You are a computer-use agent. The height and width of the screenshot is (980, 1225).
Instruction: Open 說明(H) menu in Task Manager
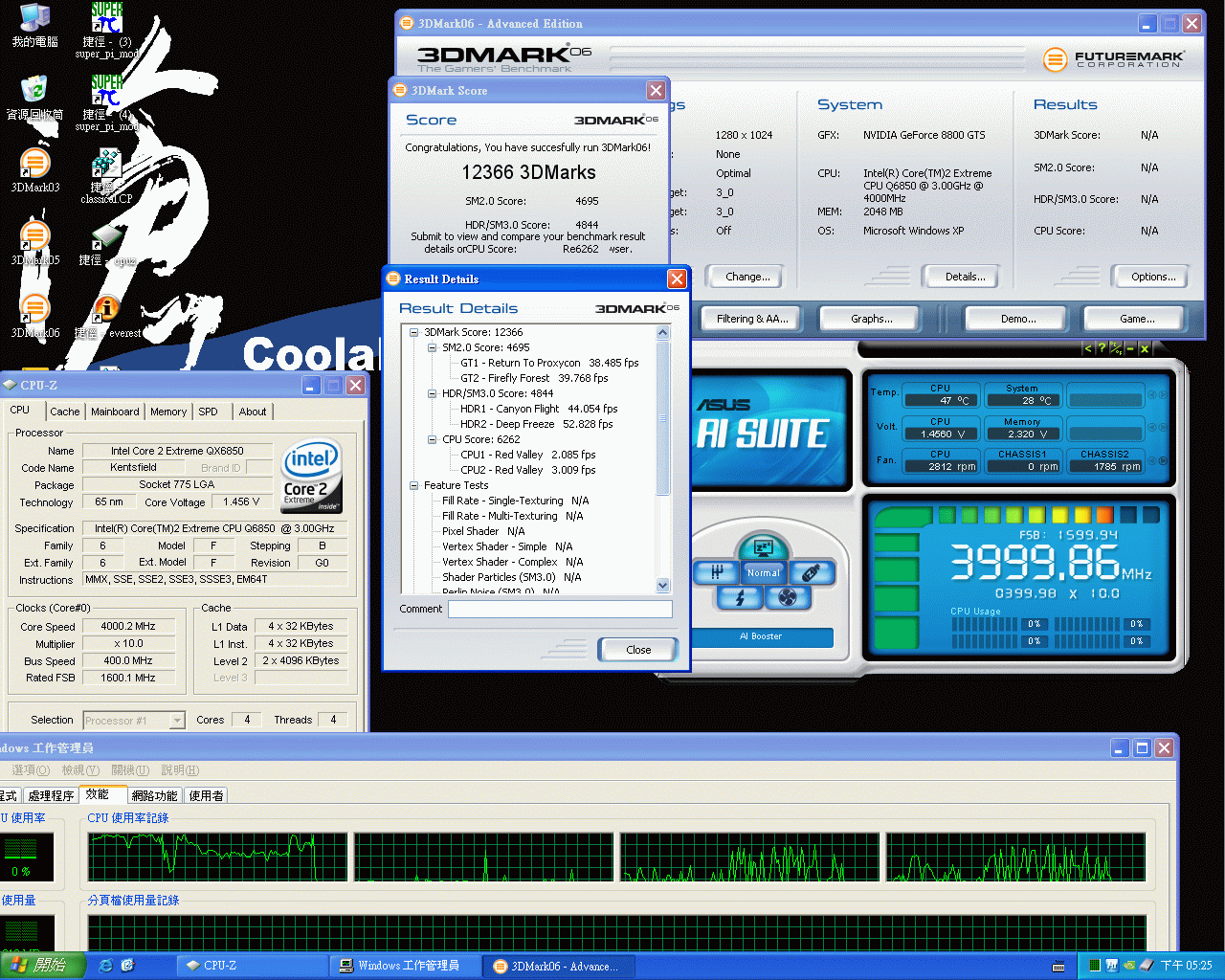pos(180,770)
